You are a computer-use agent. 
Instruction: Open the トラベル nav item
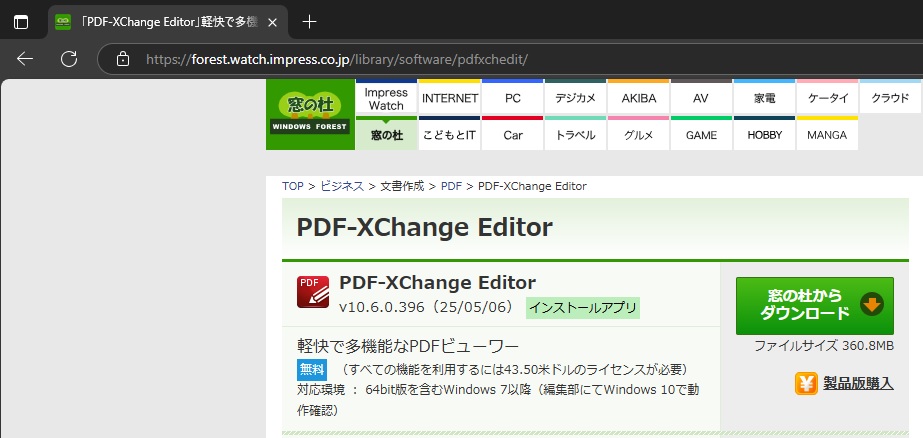(x=575, y=134)
